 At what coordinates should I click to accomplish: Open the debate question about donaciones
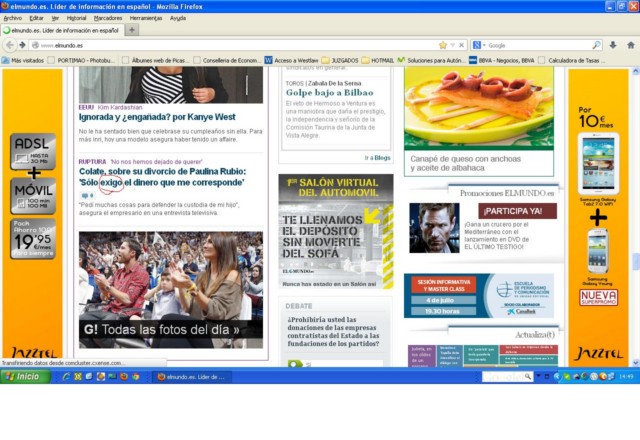[333, 331]
